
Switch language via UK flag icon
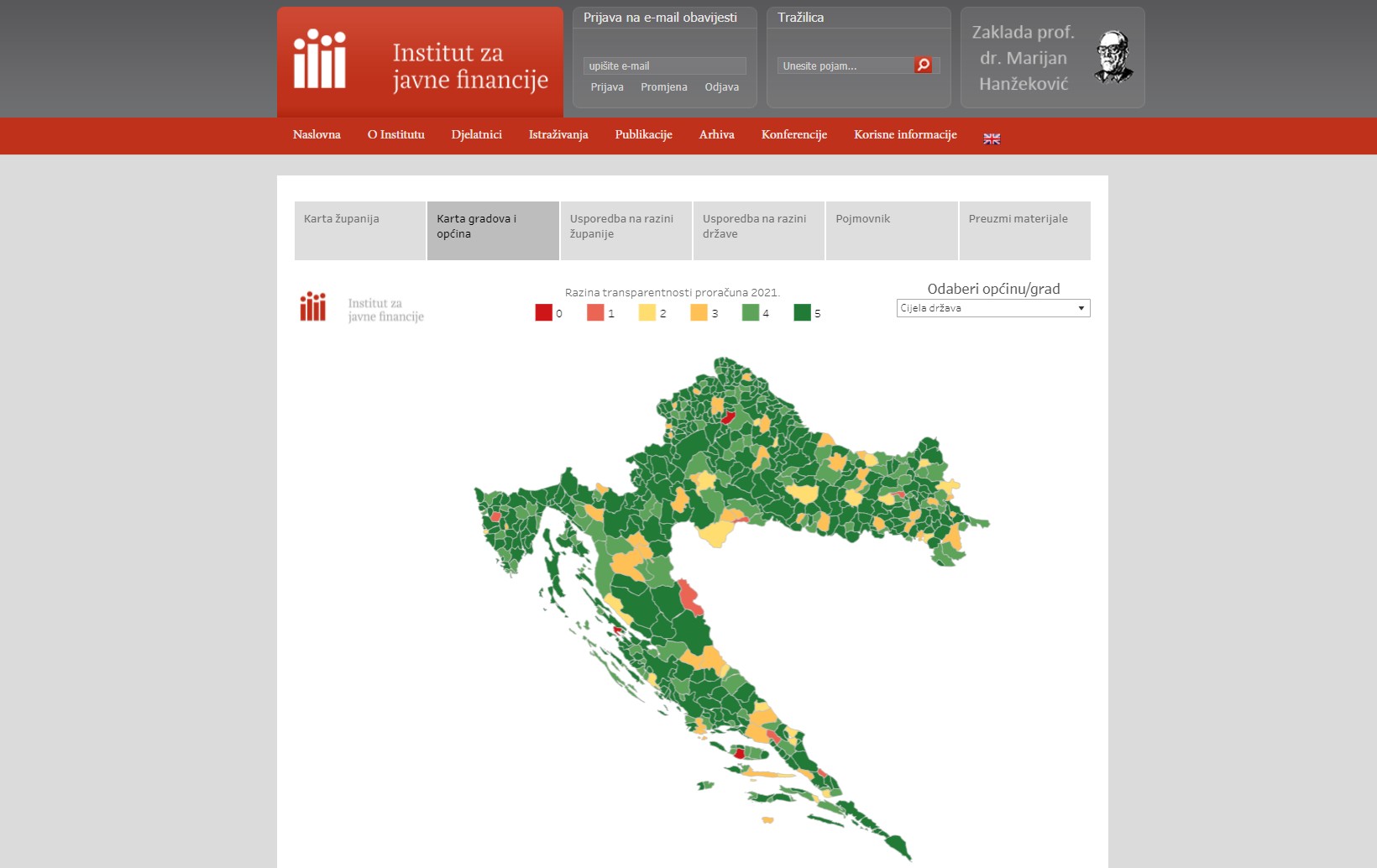tap(992, 139)
